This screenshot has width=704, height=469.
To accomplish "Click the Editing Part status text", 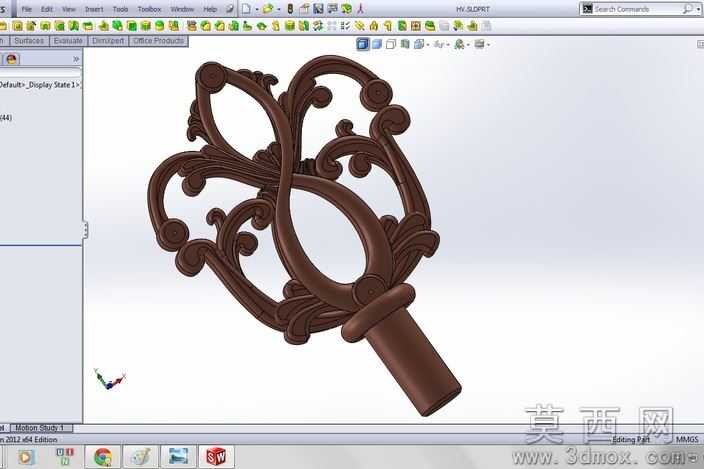I will pos(631,439).
